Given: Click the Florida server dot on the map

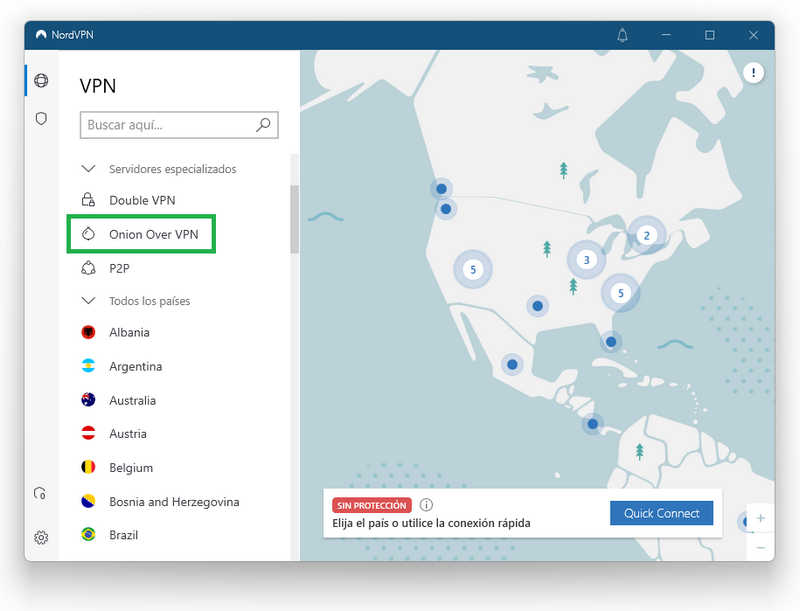Looking at the screenshot, I should tap(611, 342).
